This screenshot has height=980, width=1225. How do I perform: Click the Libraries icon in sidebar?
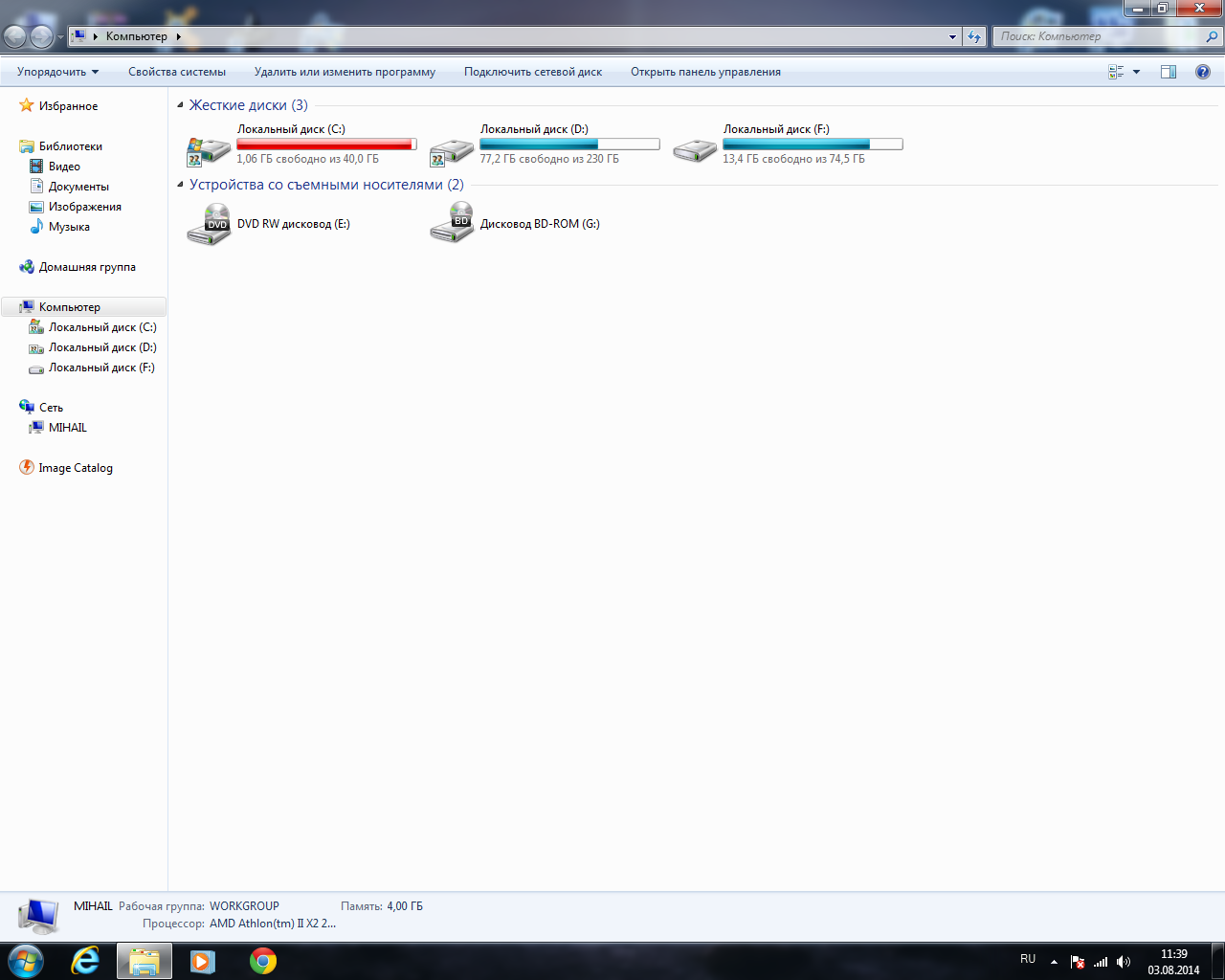pos(27,146)
